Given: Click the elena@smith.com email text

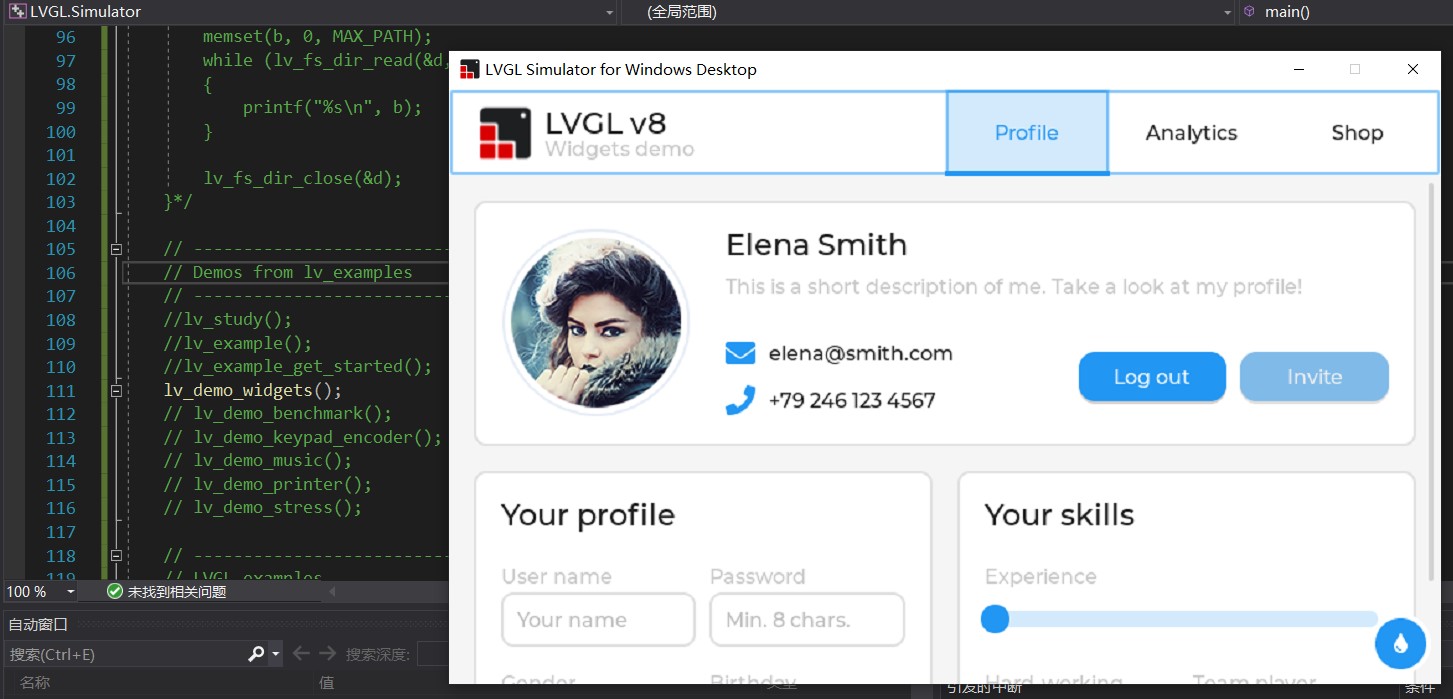Looking at the screenshot, I should (x=860, y=353).
